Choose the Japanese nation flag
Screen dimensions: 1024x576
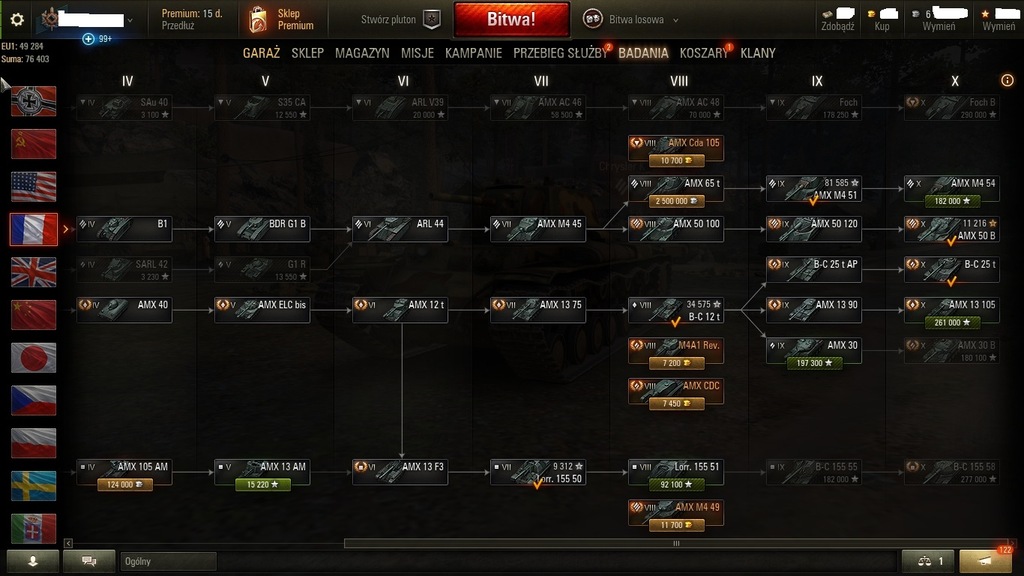click(x=33, y=358)
